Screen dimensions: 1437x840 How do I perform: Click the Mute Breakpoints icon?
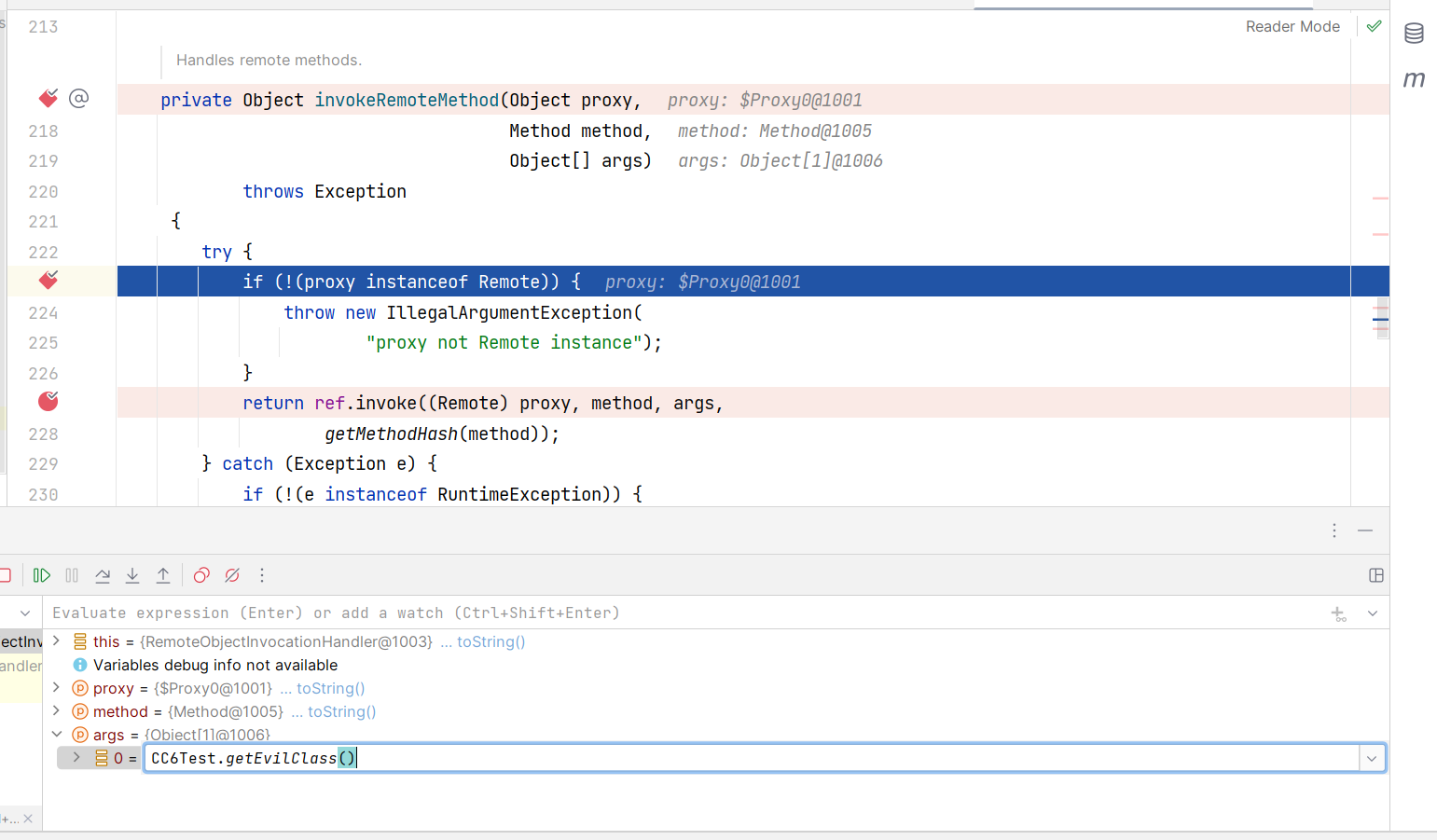pyautogui.click(x=232, y=576)
